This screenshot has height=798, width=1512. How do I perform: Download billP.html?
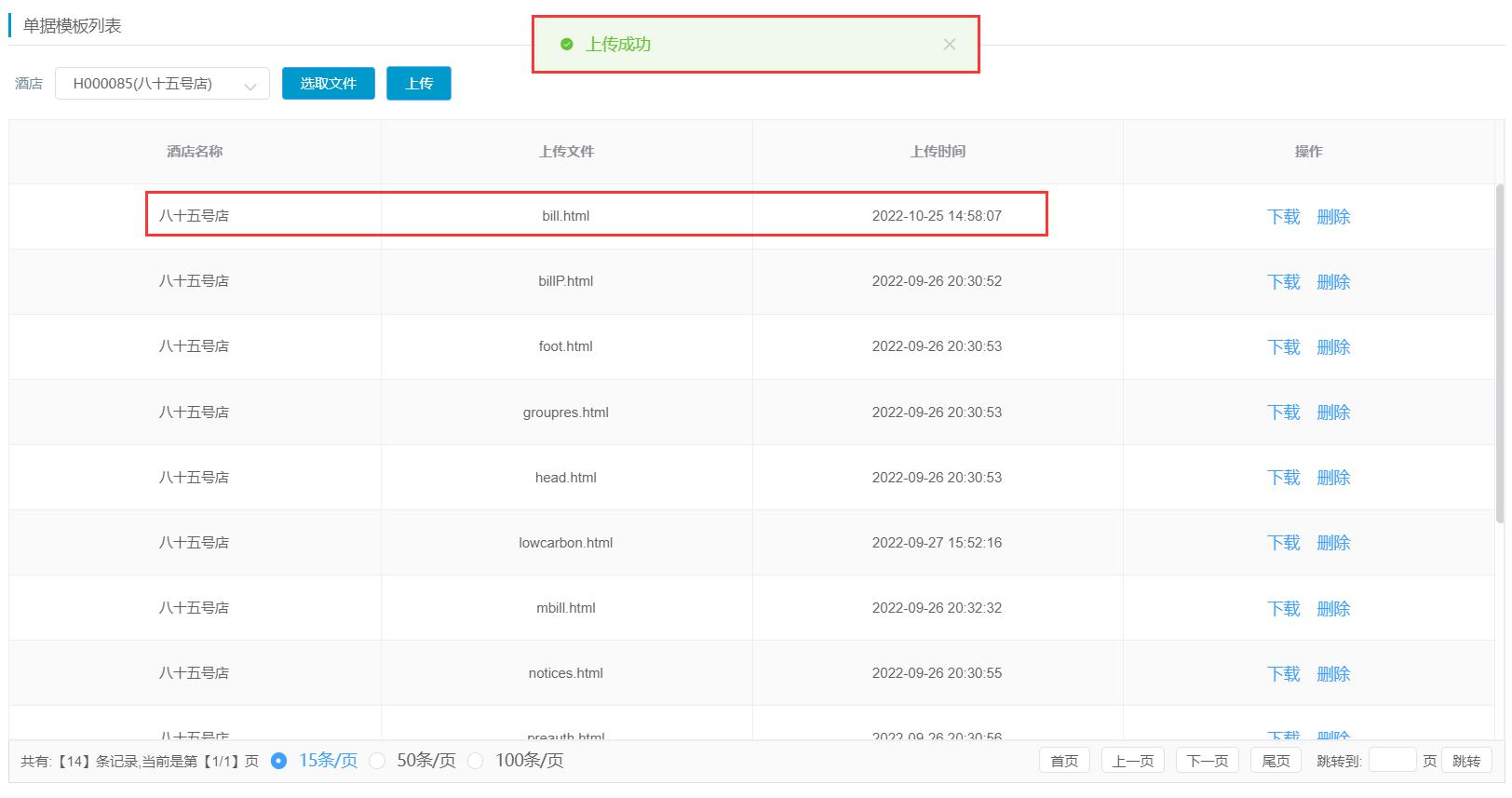click(1283, 282)
